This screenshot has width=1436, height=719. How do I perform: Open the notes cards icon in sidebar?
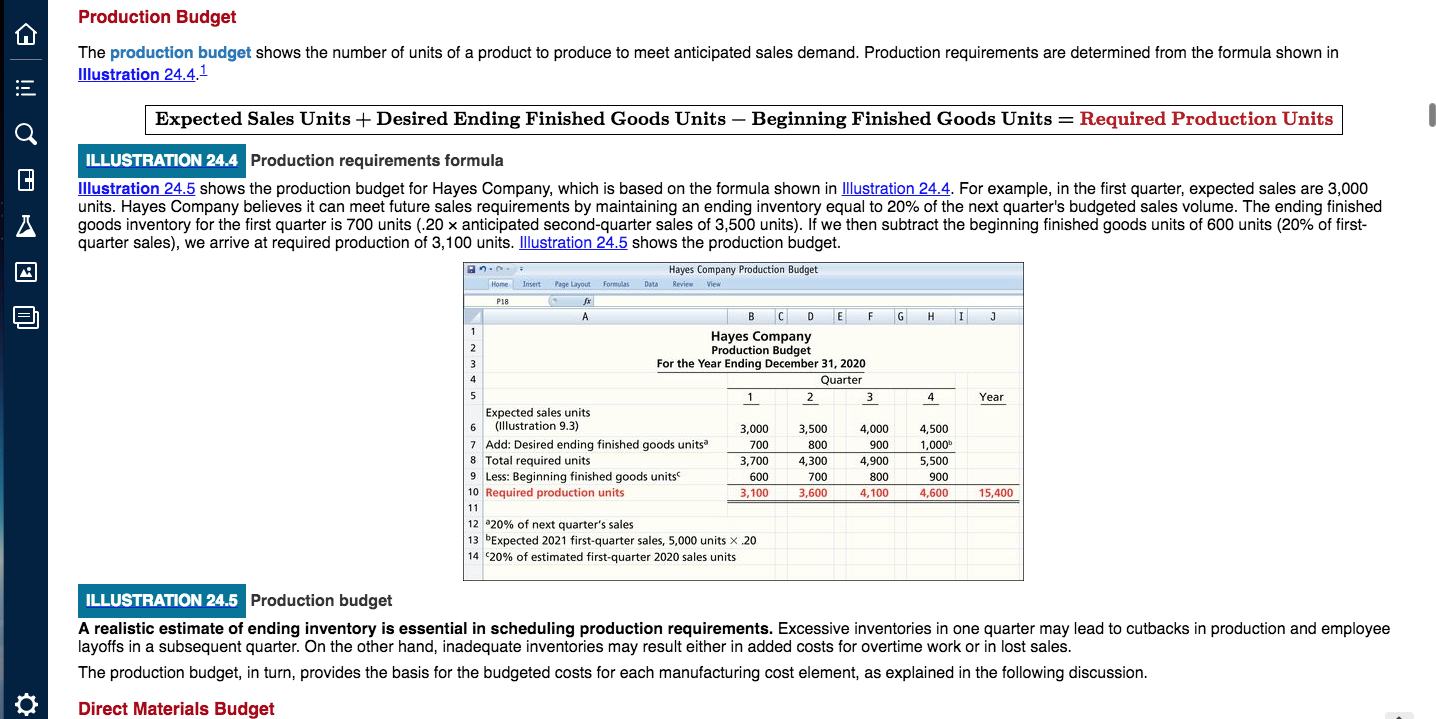(x=26, y=318)
